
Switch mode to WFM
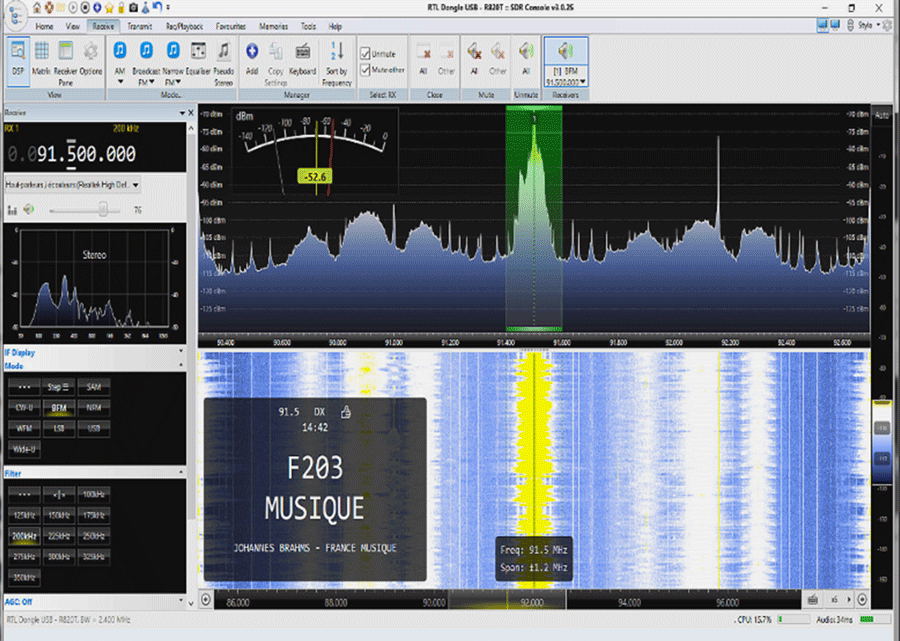click(x=24, y=429)
